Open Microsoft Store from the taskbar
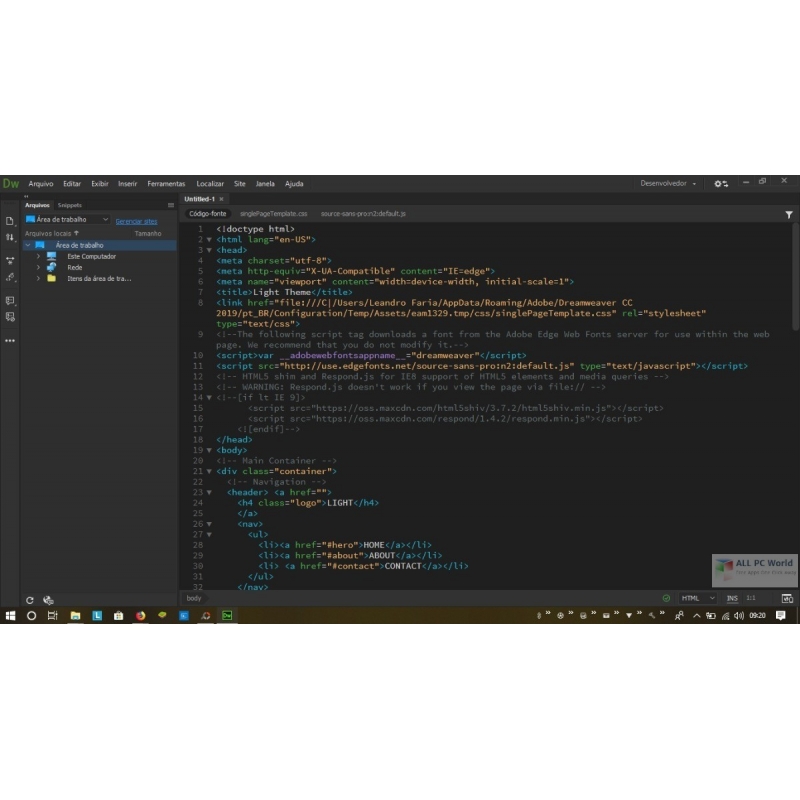 (x=118, y=615)
